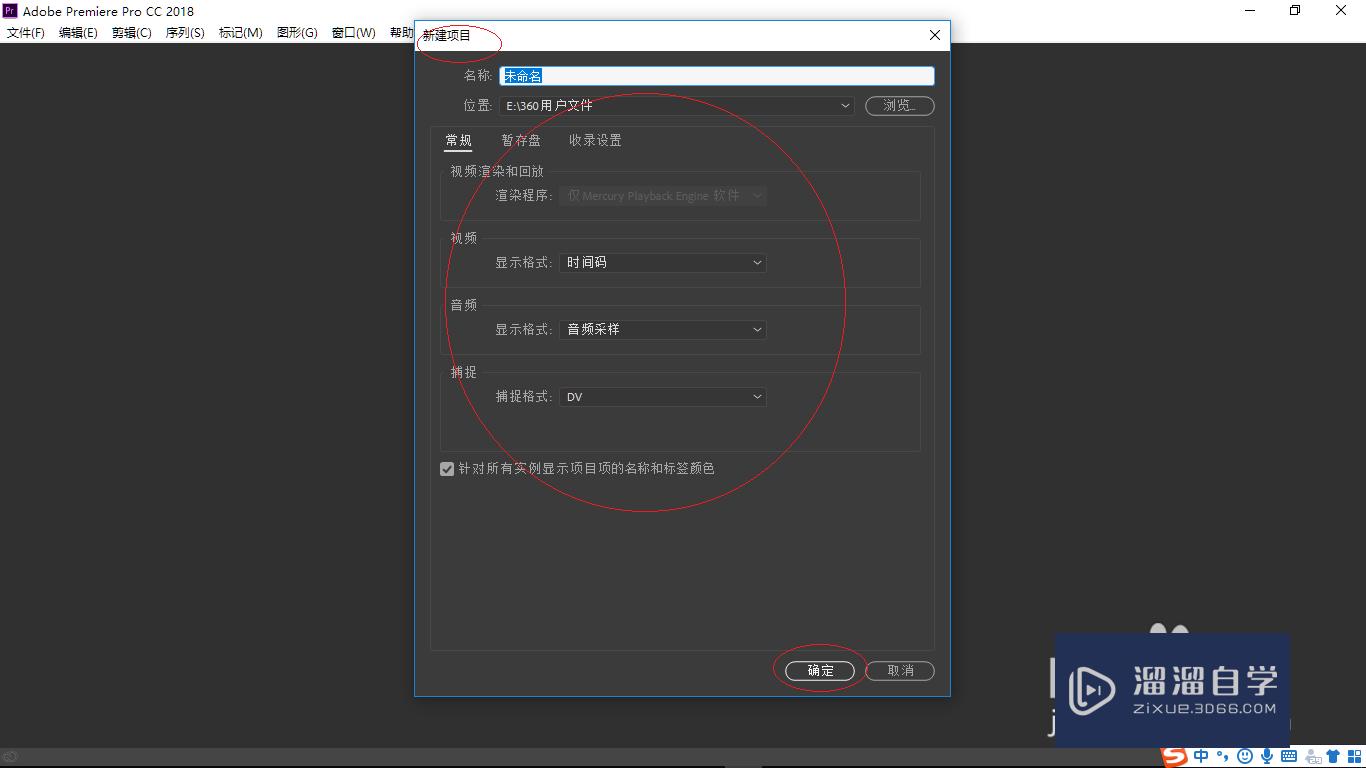Open the 渲染程序 Mercury Playback Engine dropdown

(662, 196)
